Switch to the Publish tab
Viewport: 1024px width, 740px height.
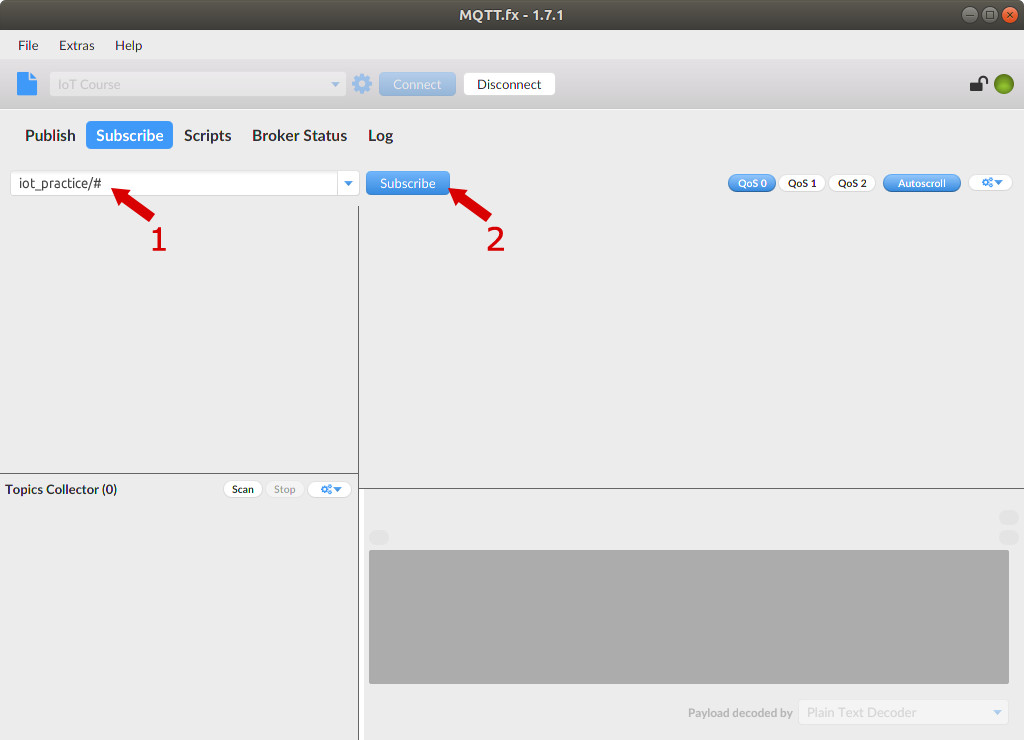click(x=50, y=135)
